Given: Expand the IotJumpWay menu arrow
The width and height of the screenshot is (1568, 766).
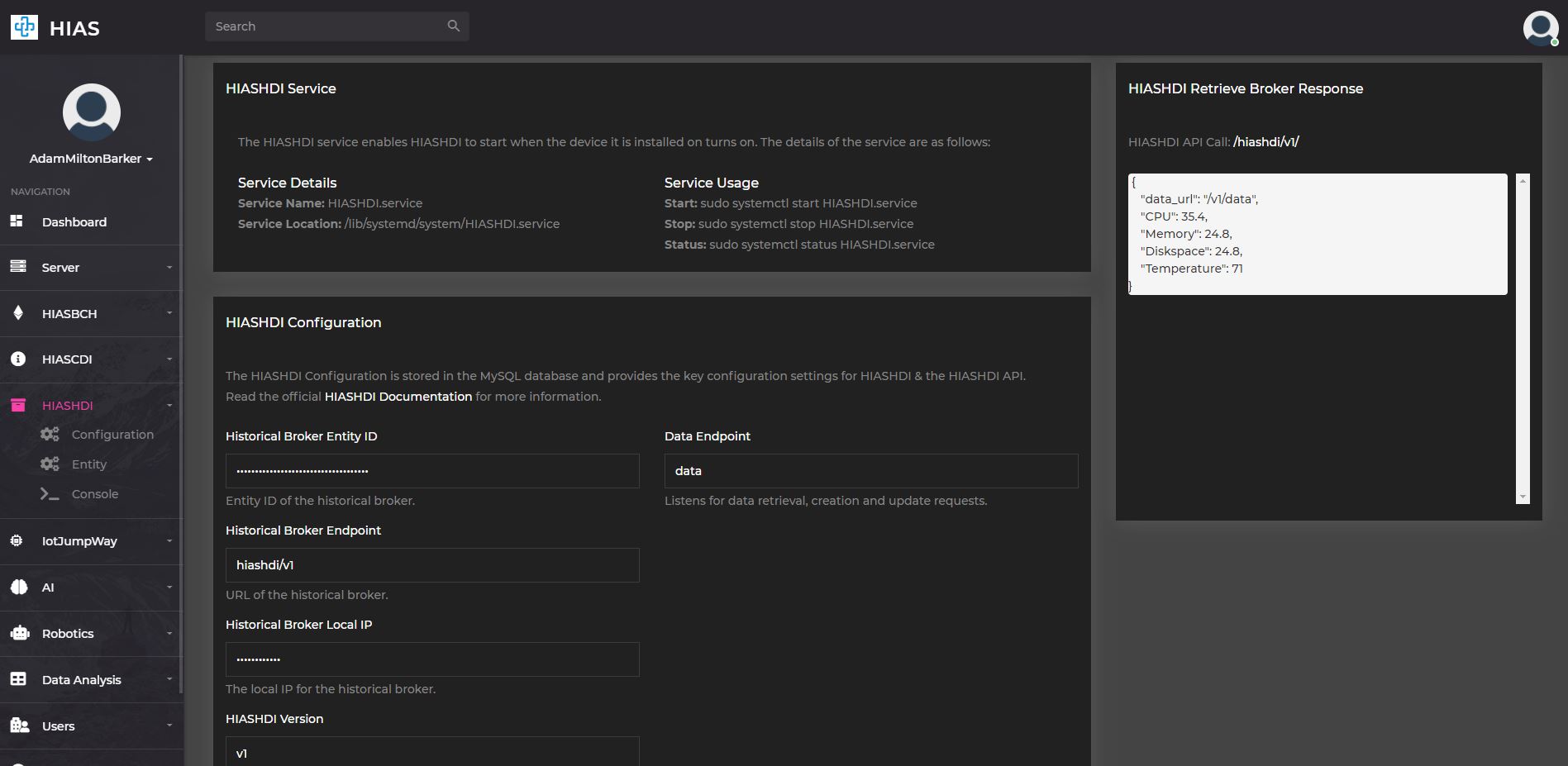Looking at the screenshot, I should click(169, 540).
